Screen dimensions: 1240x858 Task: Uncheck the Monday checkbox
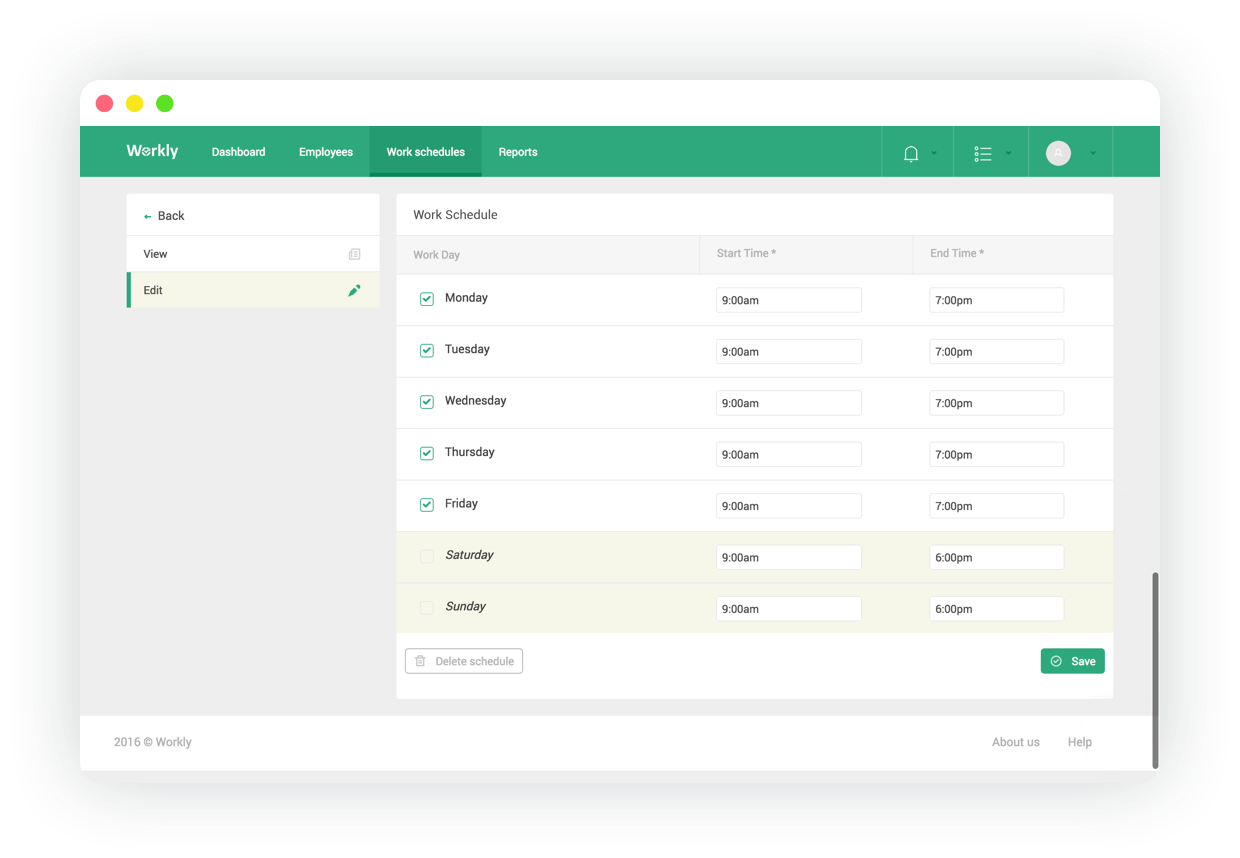pos(427,299)
